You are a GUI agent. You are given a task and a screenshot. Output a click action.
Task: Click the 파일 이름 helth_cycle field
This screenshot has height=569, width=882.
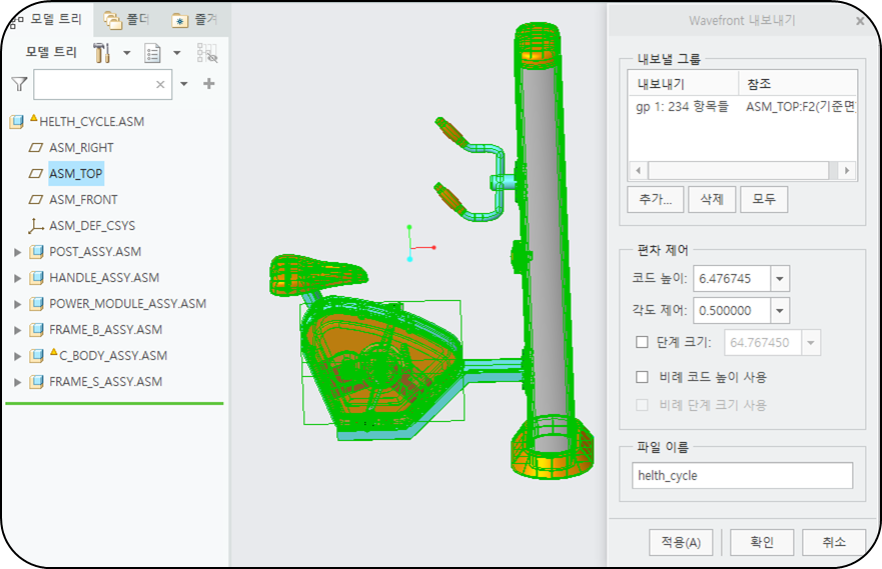(x=742, y=476)
